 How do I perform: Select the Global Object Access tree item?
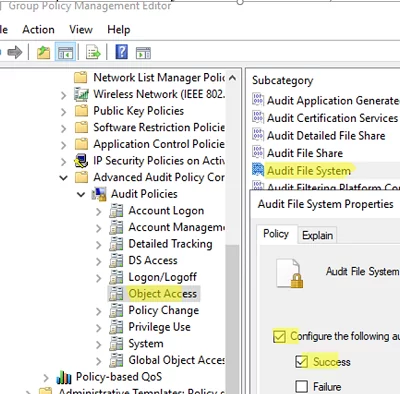(x=177, y=360)
